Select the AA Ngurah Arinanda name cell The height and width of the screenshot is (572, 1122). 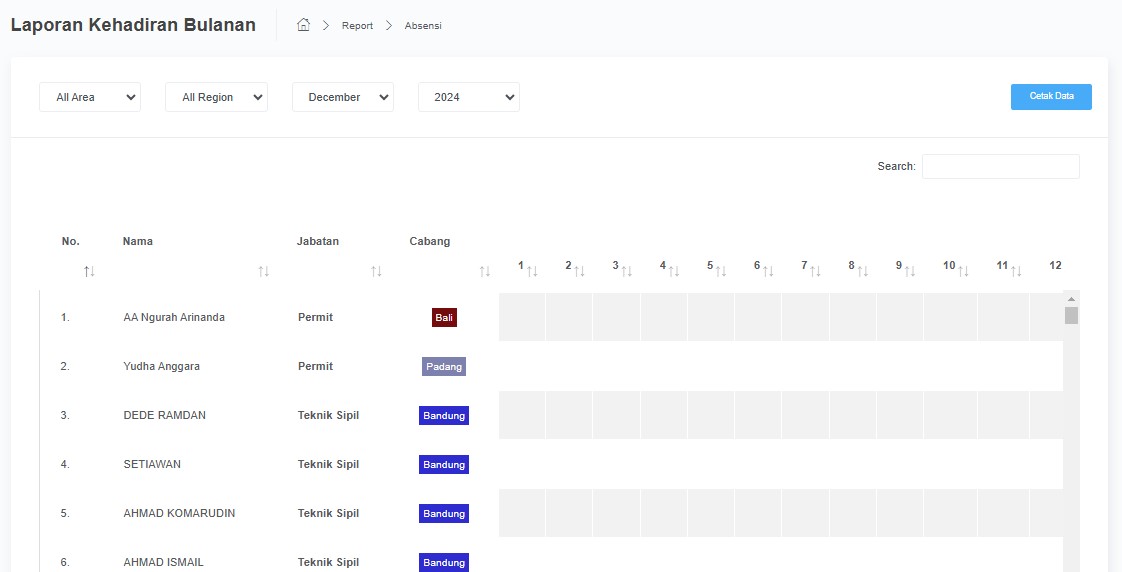174,317
